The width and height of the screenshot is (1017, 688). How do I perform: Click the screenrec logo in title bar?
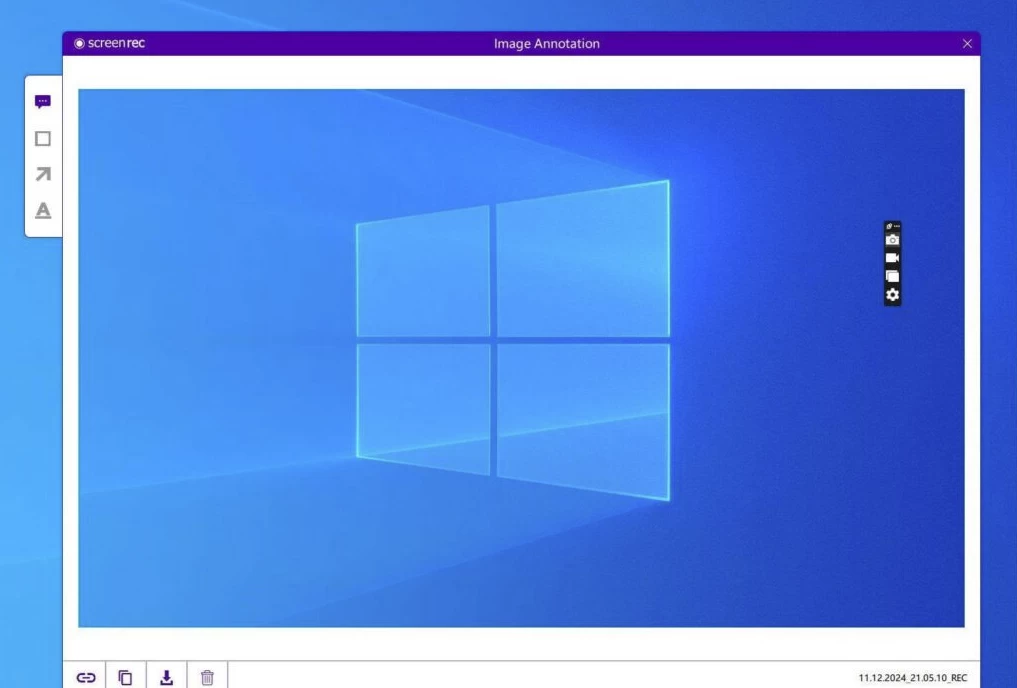click(x=110, y=43)
